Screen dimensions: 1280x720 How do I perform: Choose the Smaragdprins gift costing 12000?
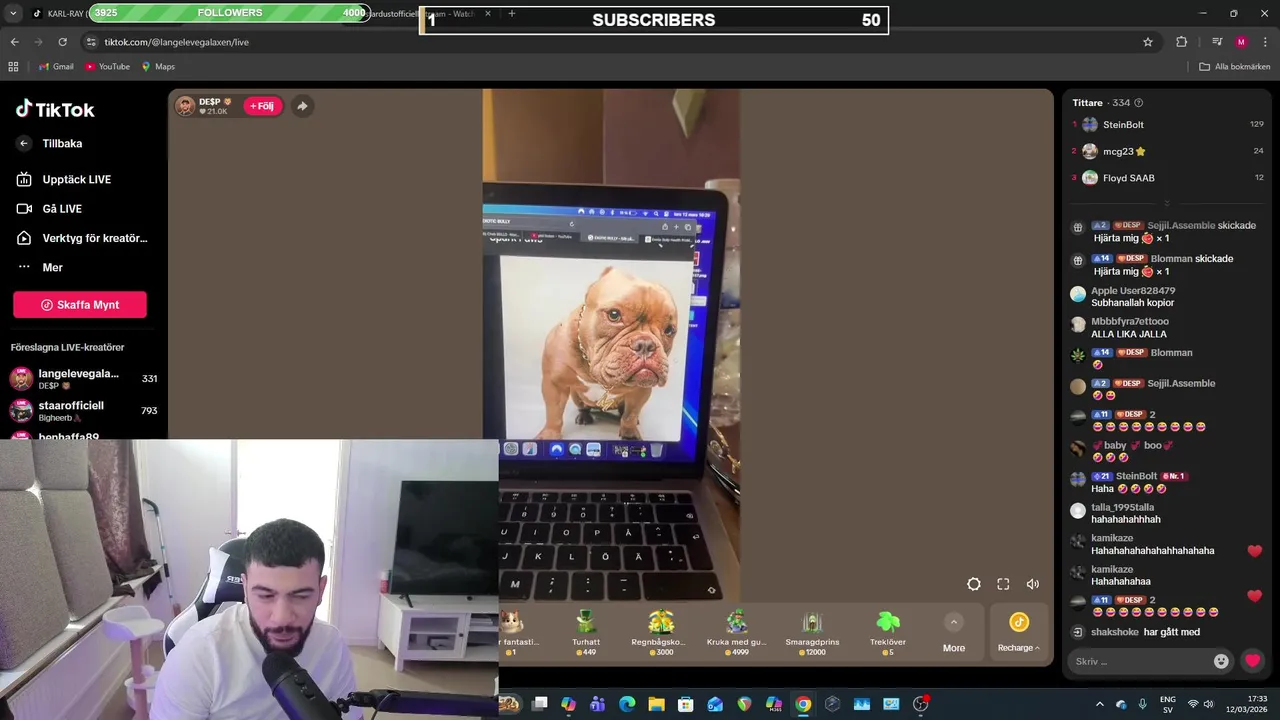pos(812,633)
